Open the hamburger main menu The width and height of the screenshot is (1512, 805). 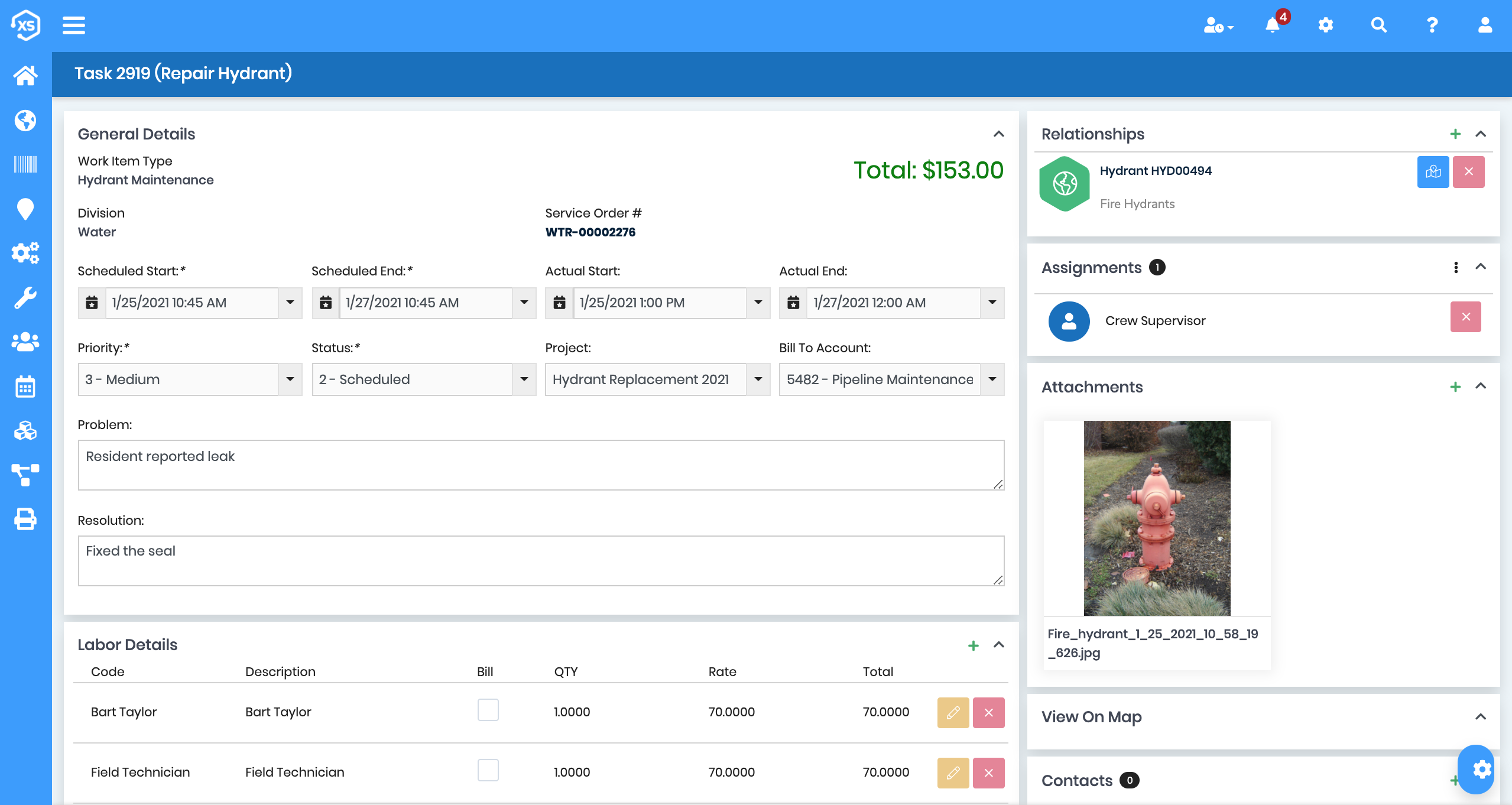coord(74,25)
